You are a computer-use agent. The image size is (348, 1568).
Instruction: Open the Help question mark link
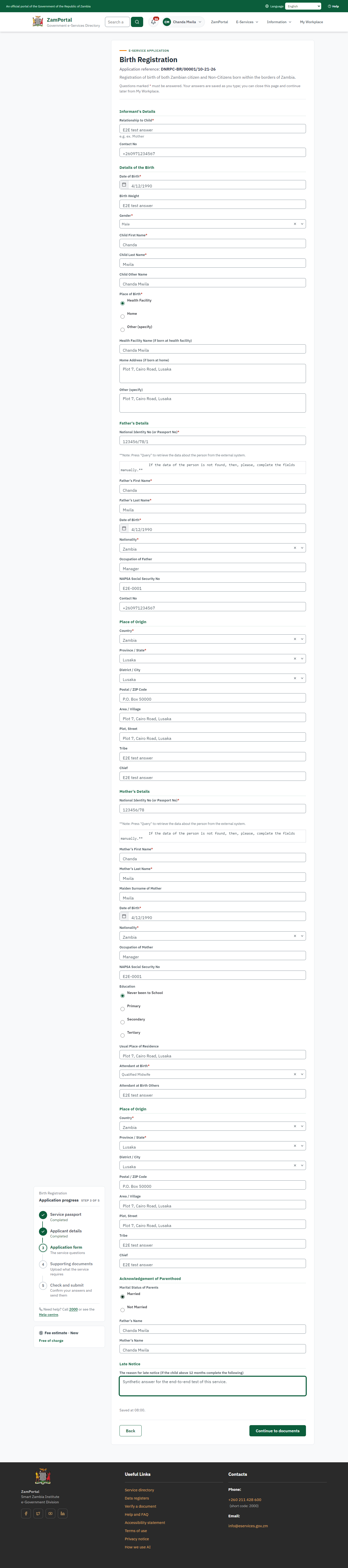(333, 6)
